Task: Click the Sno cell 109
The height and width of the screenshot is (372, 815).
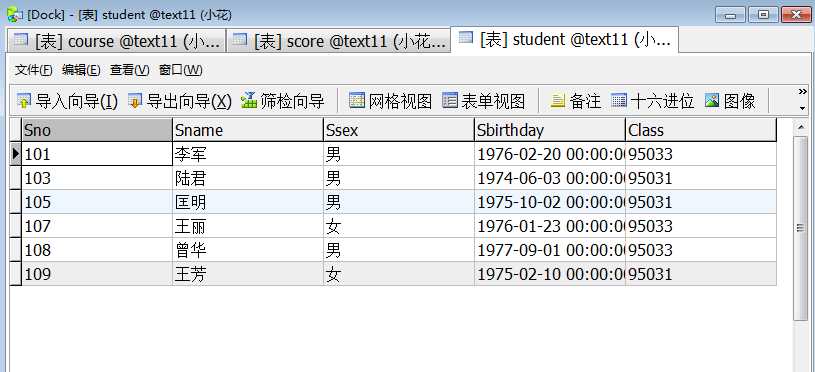Action: tap(97, 274)
